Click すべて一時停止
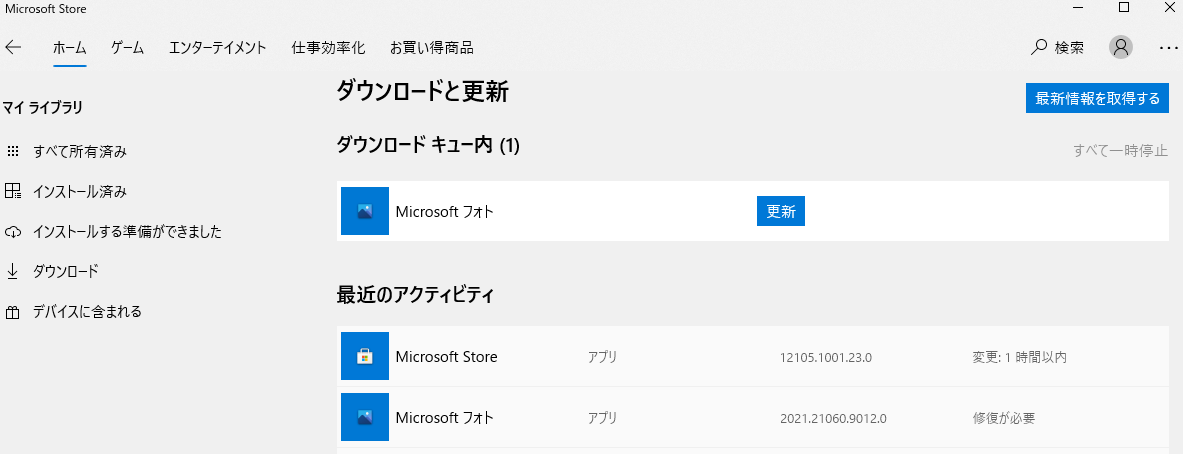Viewport: 1183px width, 454px height. [1120, 150]
